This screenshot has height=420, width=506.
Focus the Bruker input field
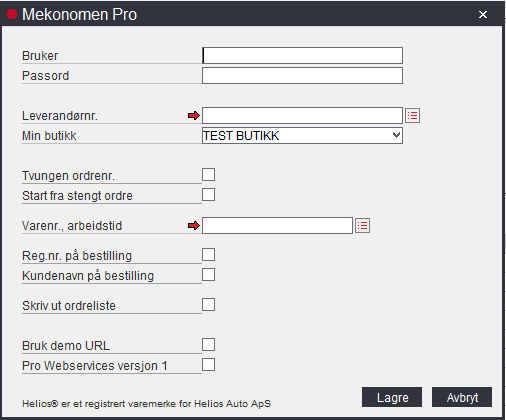(x=302, y=55)
